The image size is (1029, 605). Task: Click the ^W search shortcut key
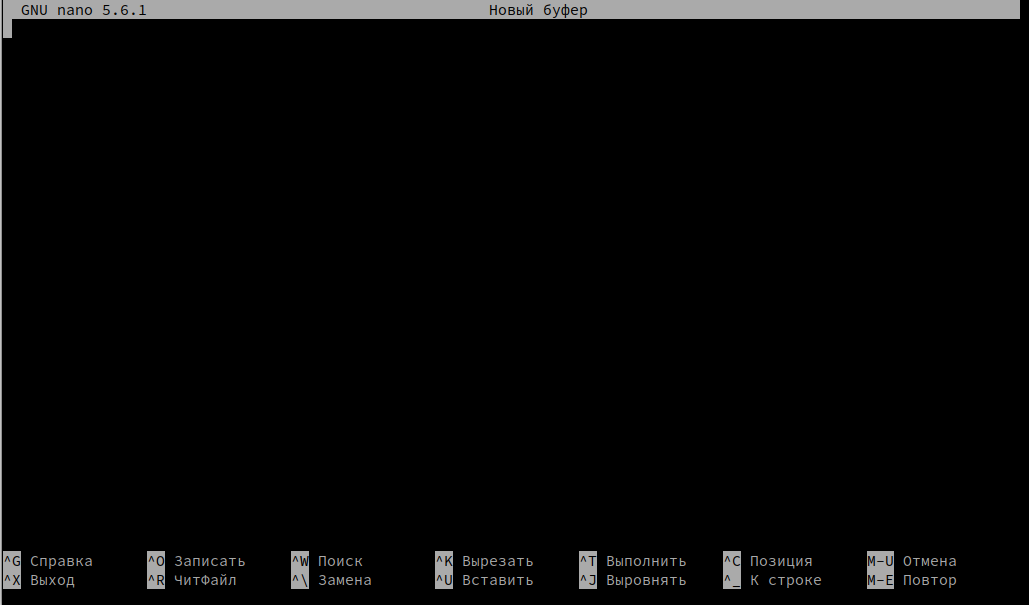pos(300,561)
